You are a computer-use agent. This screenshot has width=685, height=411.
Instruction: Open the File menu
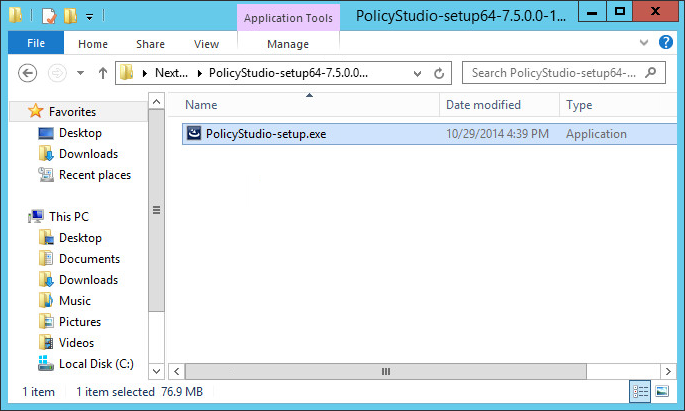[x=36, y=43]
